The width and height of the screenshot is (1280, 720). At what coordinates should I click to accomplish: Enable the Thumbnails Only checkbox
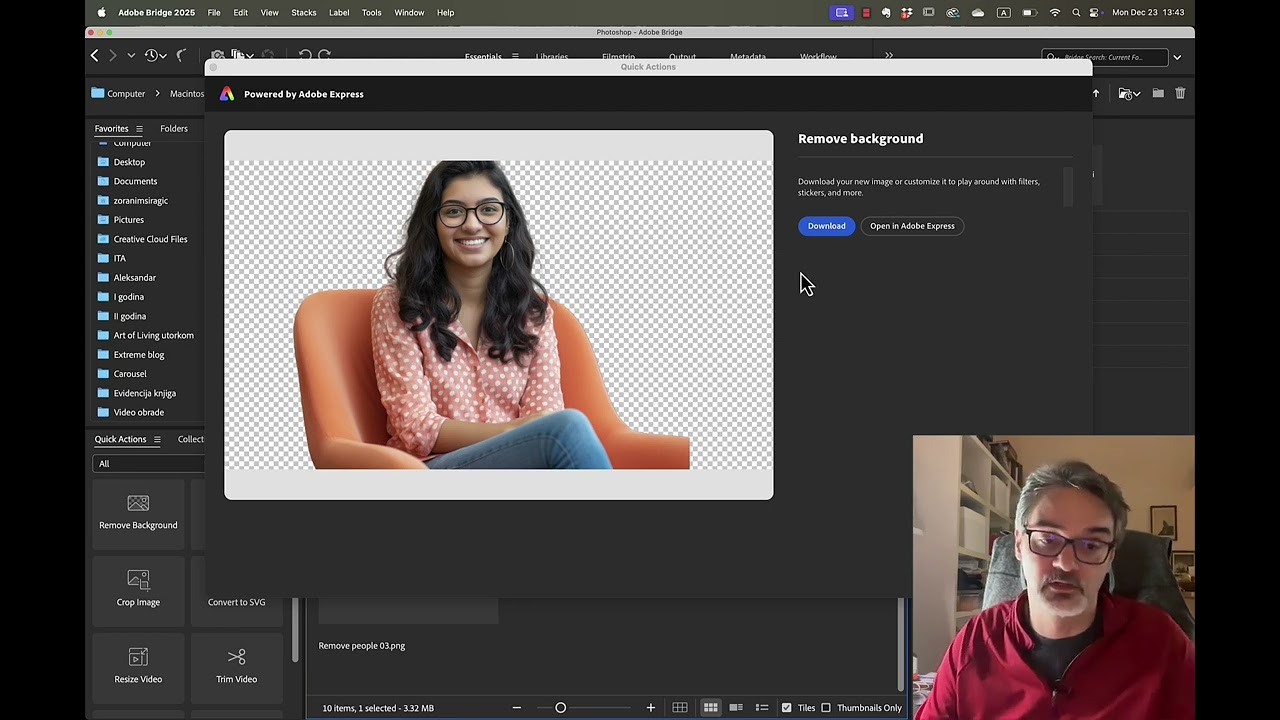pos(826,708)
